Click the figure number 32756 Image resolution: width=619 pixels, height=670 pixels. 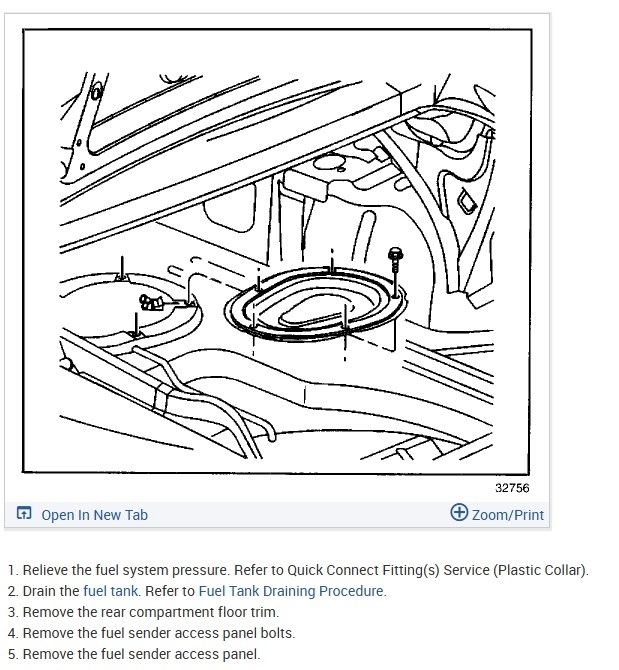coord(512,488)
